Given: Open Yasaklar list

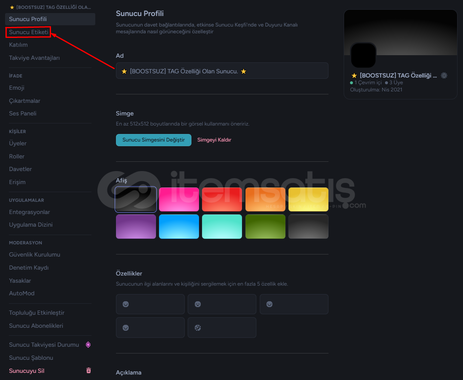Looking at the screenshot, I should (20, 281).
